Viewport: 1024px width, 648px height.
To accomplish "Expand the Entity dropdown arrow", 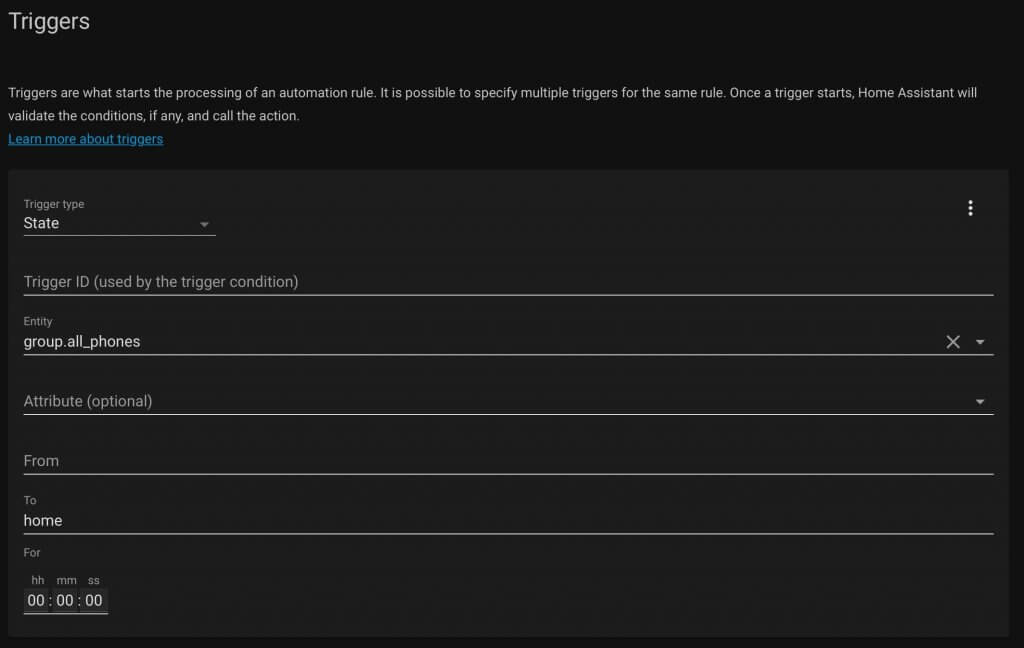I will pyautogui.click(x=980, y=342).
